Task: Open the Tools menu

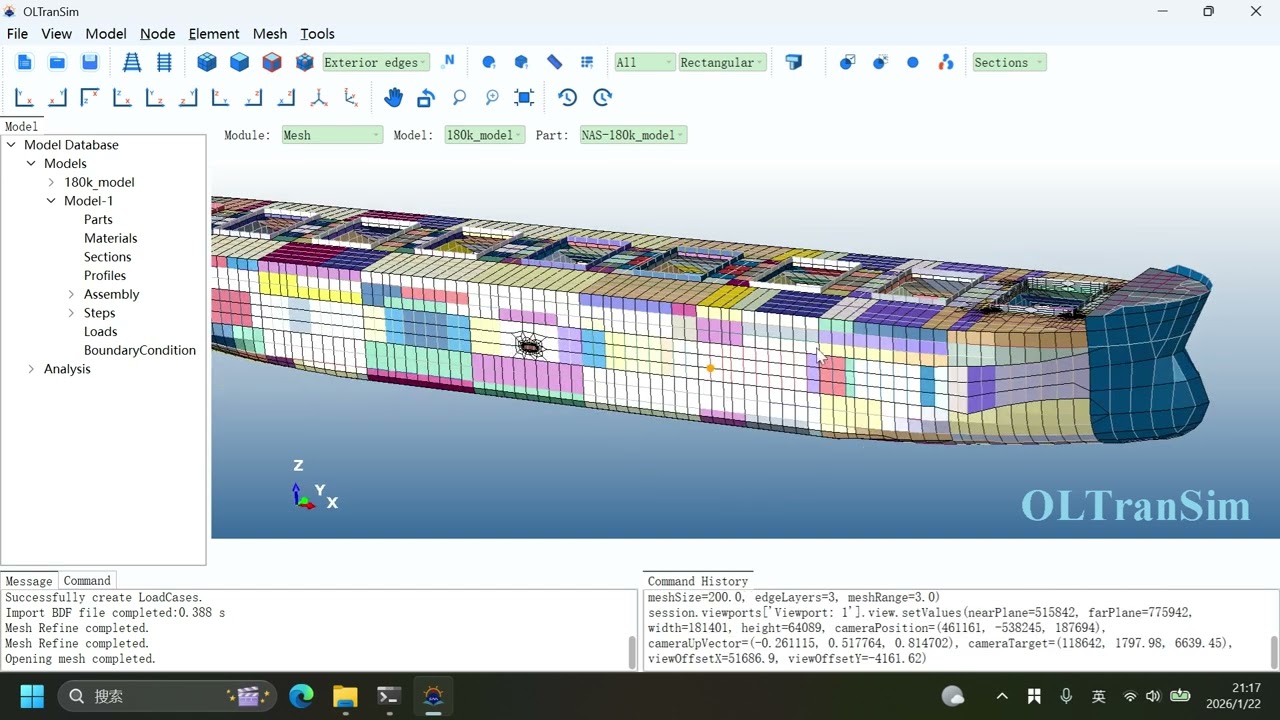Action: coord(318,34)
